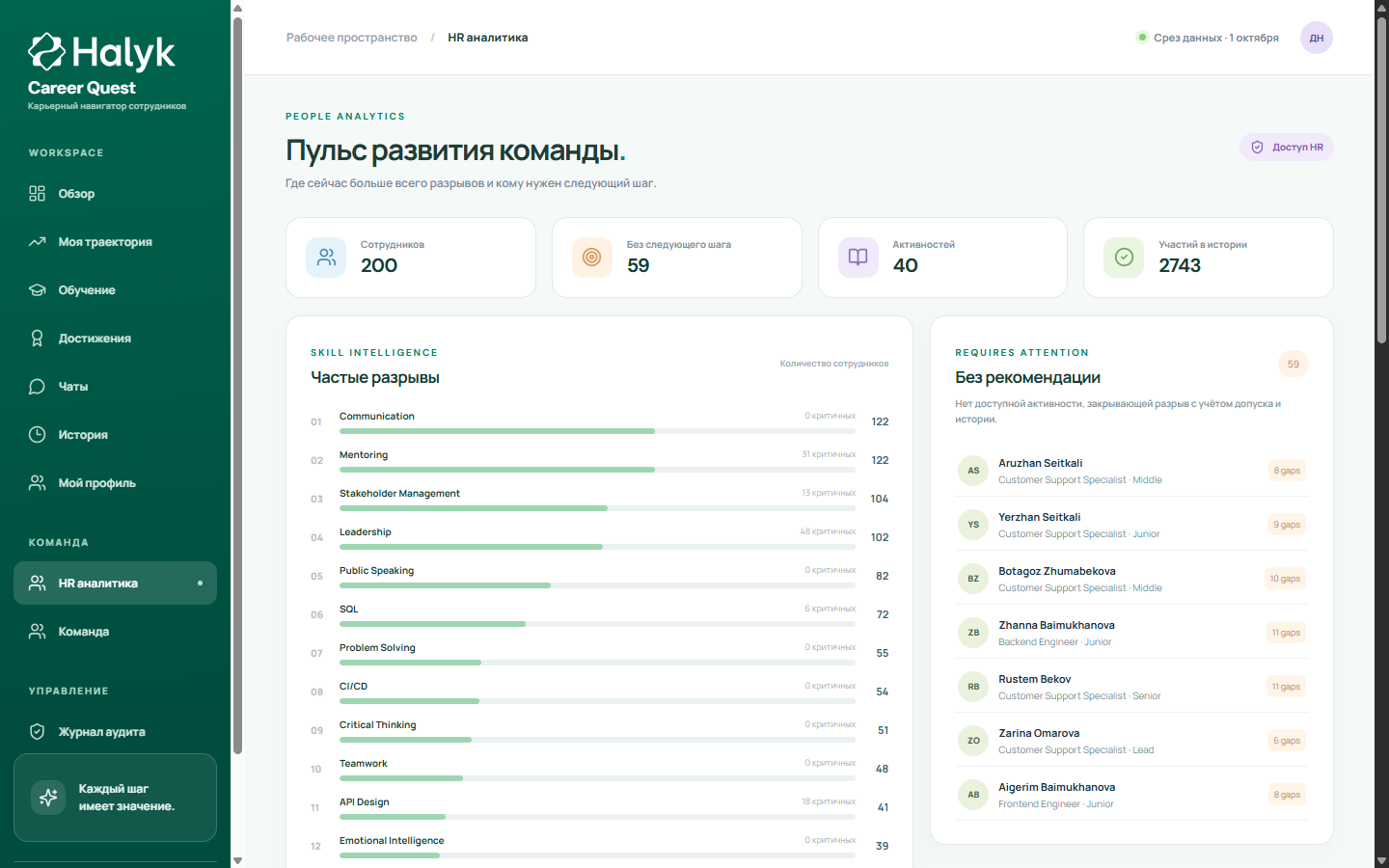Click the Команда people icon
The width and height of the screenshot is (1389, 868).
coord(37,632)
